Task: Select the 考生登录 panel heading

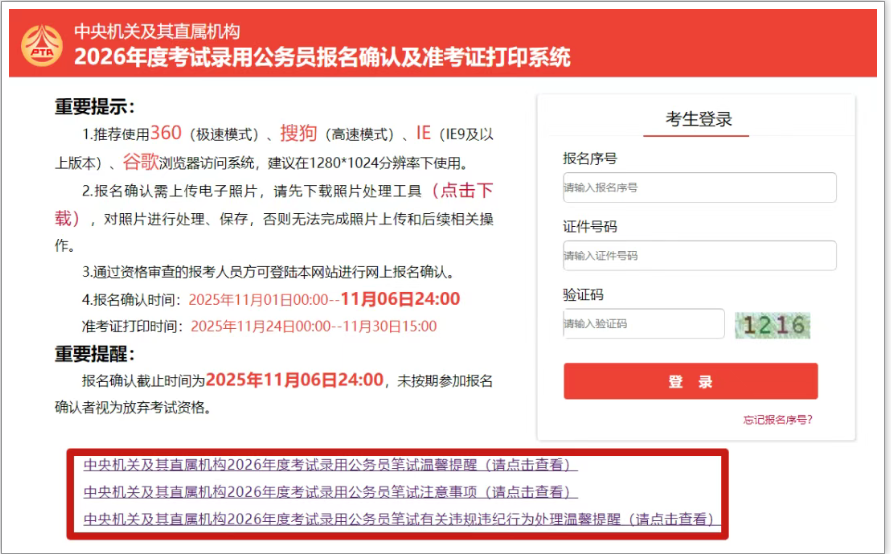Action: click(699, 119)
